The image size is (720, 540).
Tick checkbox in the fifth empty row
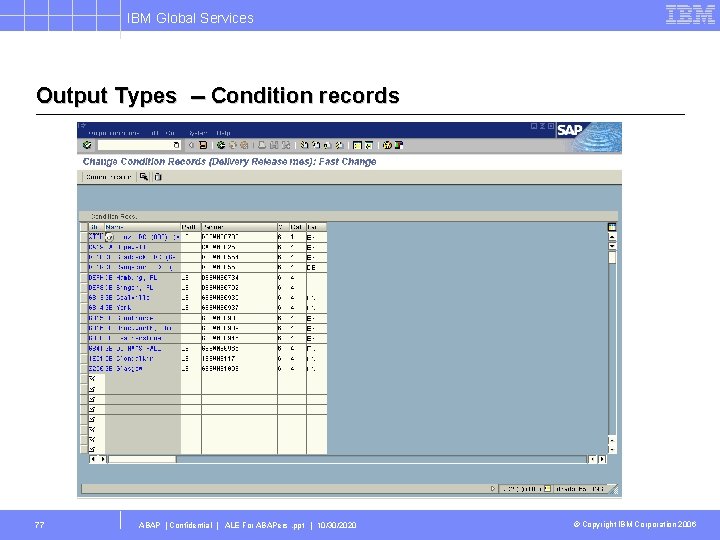[92, 419]
